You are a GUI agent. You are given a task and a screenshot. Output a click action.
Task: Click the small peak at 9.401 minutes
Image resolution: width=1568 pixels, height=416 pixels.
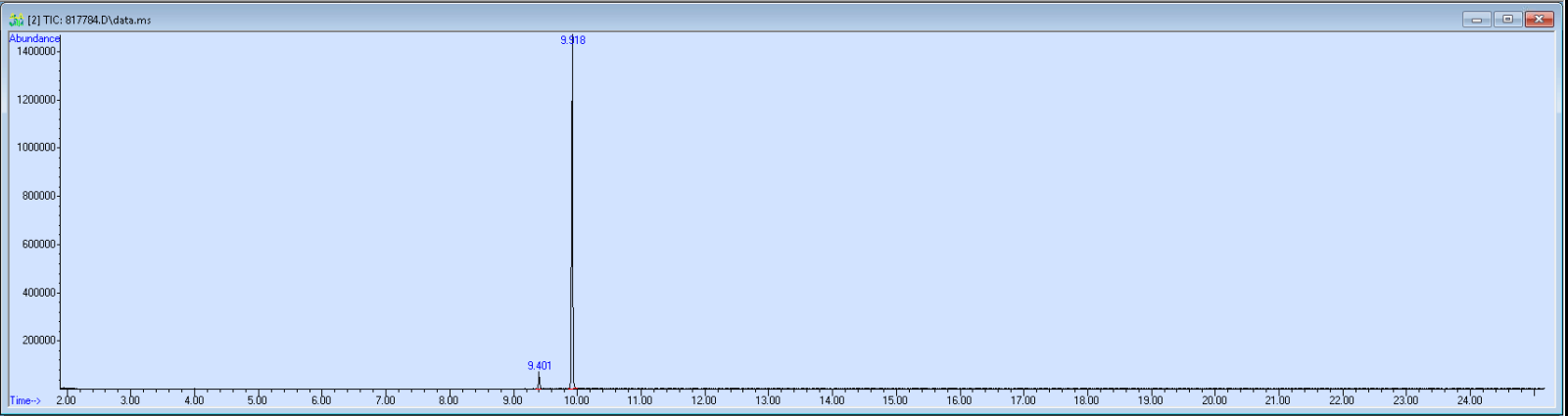[x=539, y=380]
